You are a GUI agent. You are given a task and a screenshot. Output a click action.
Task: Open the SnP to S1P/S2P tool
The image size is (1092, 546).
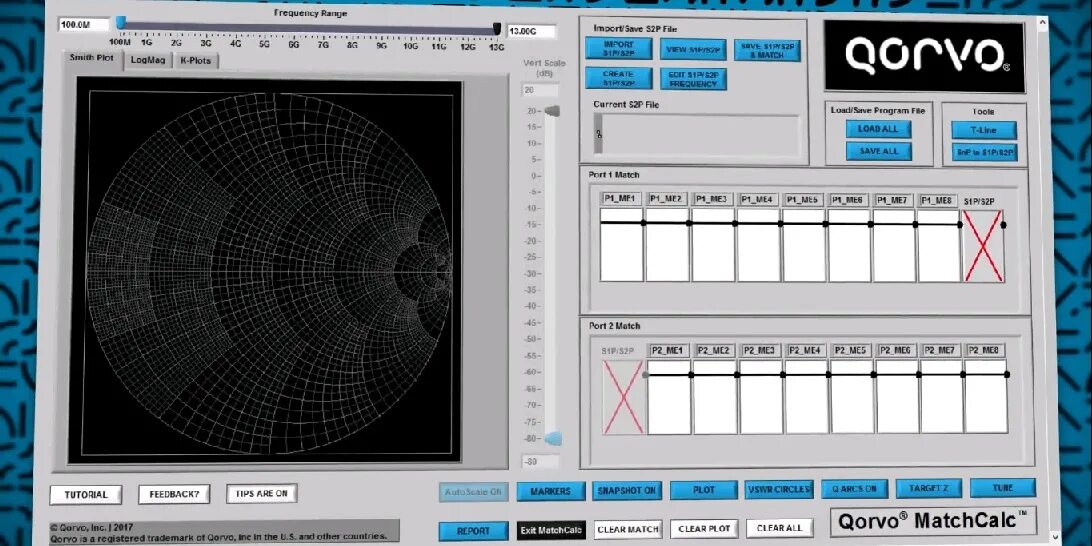point(984,153)
